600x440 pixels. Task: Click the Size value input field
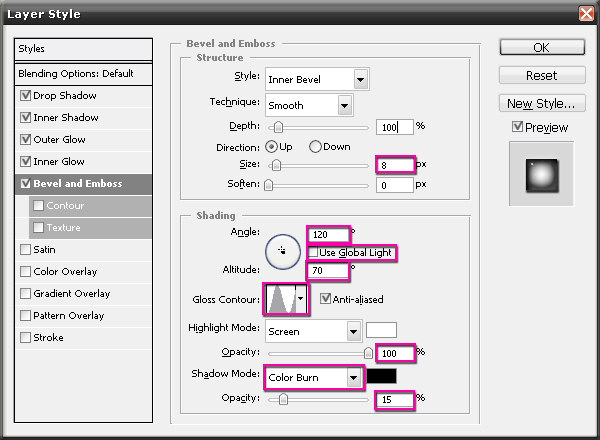395,165
